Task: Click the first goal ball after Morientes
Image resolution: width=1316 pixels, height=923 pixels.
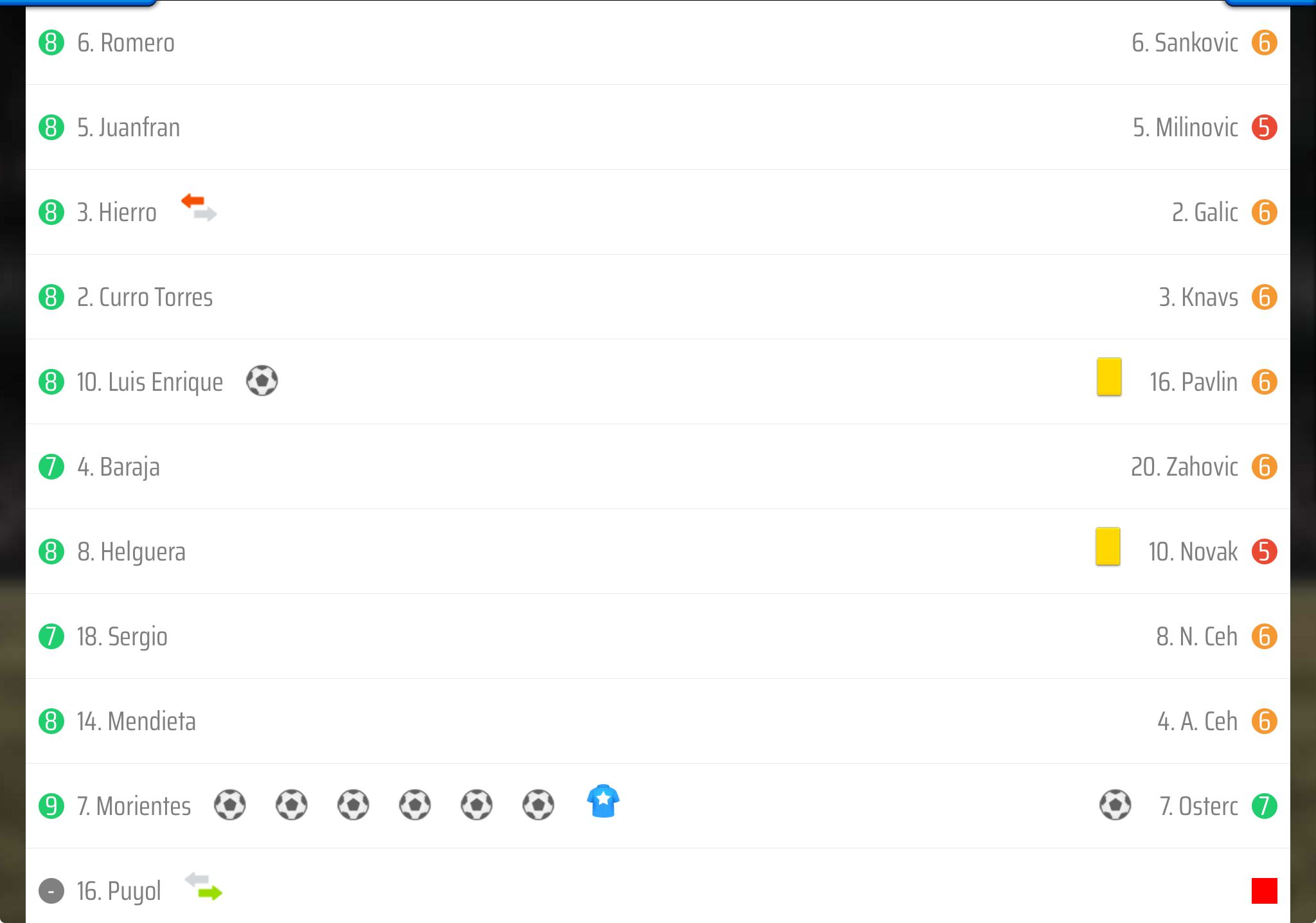Action: coord(230,805)
